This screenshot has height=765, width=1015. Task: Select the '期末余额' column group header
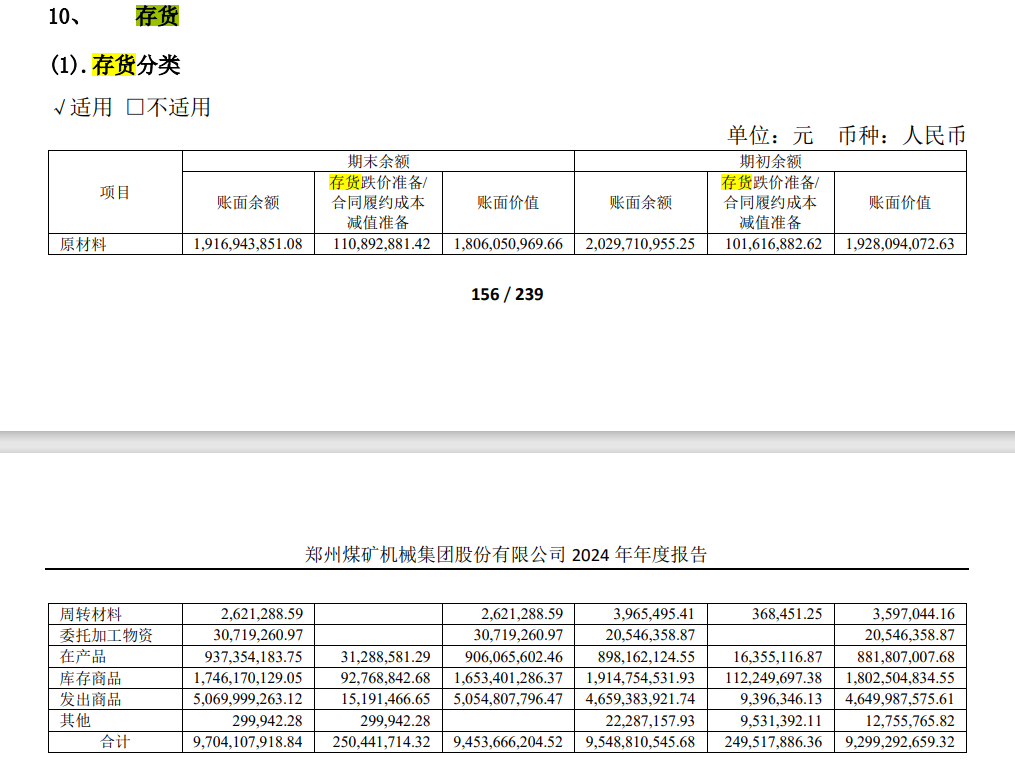tap(378, 161)
